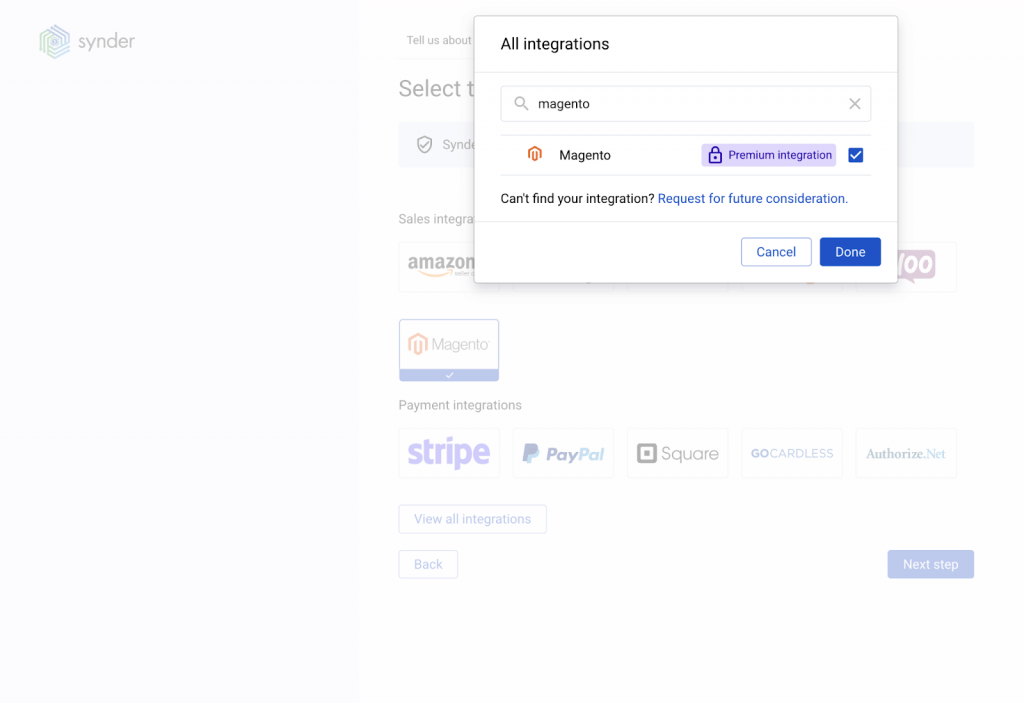Click the integrations search input field

686,103
